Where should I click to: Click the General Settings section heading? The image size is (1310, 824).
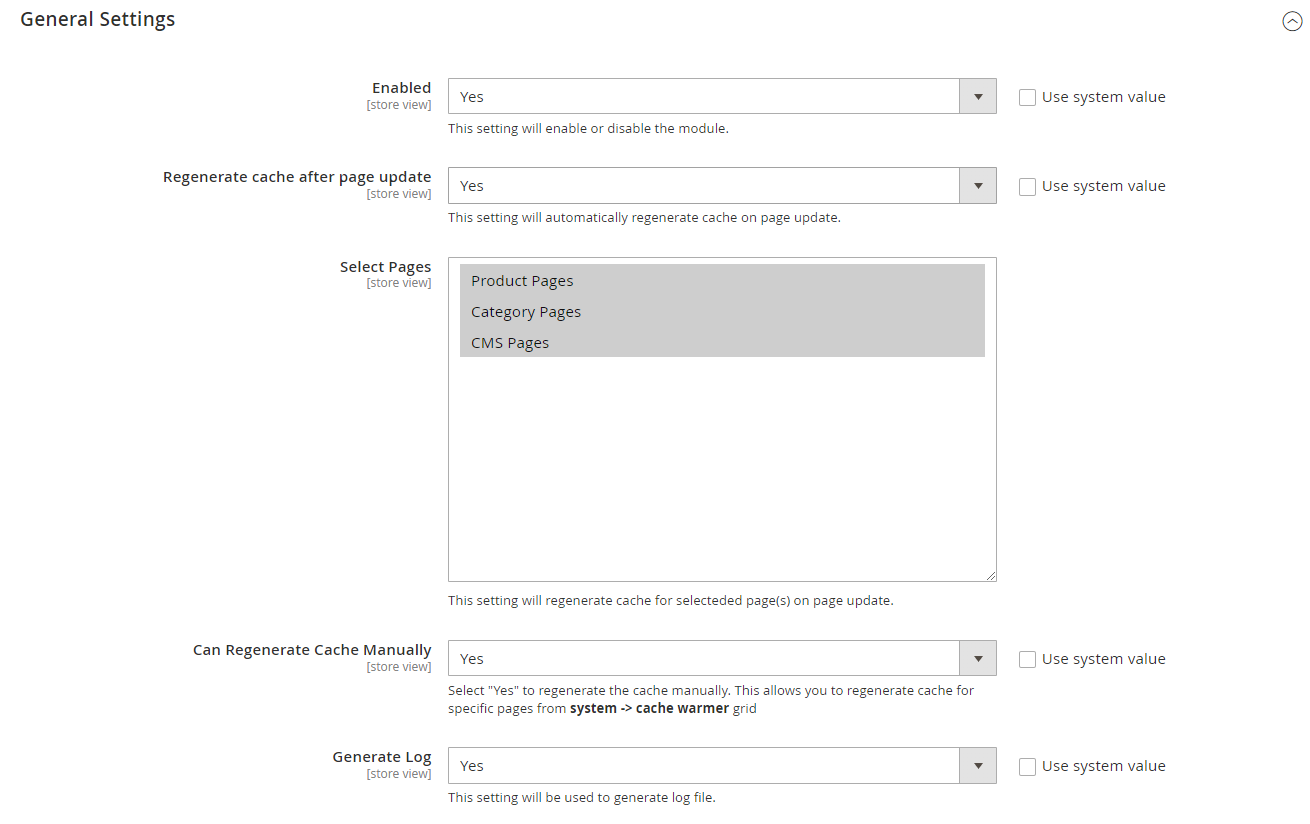coord(98,19)
